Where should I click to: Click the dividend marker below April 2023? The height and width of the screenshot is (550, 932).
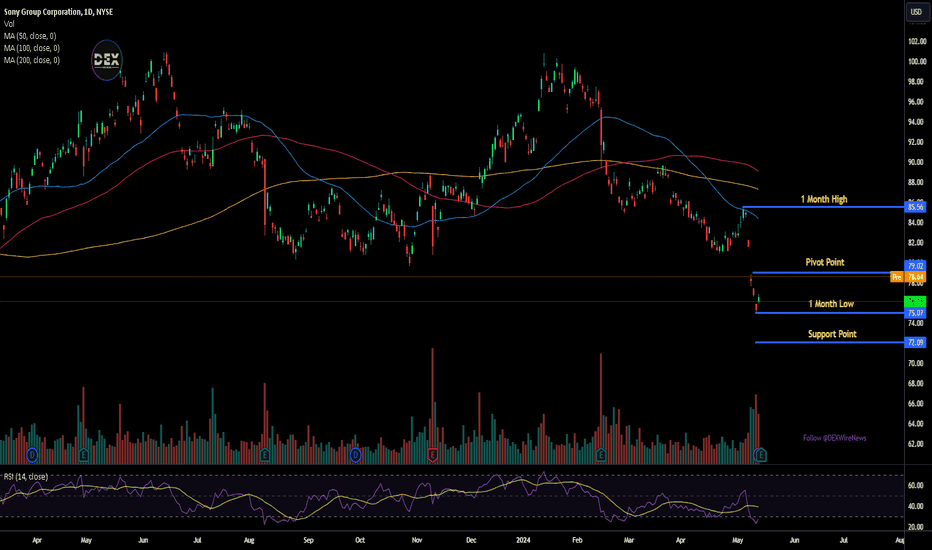[32, 456]
